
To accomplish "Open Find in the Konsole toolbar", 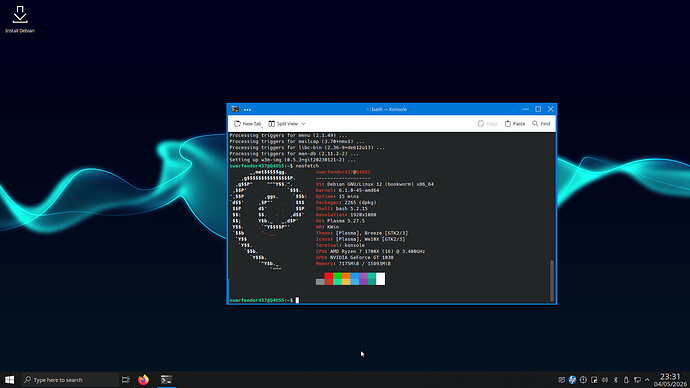I will 541,124.
